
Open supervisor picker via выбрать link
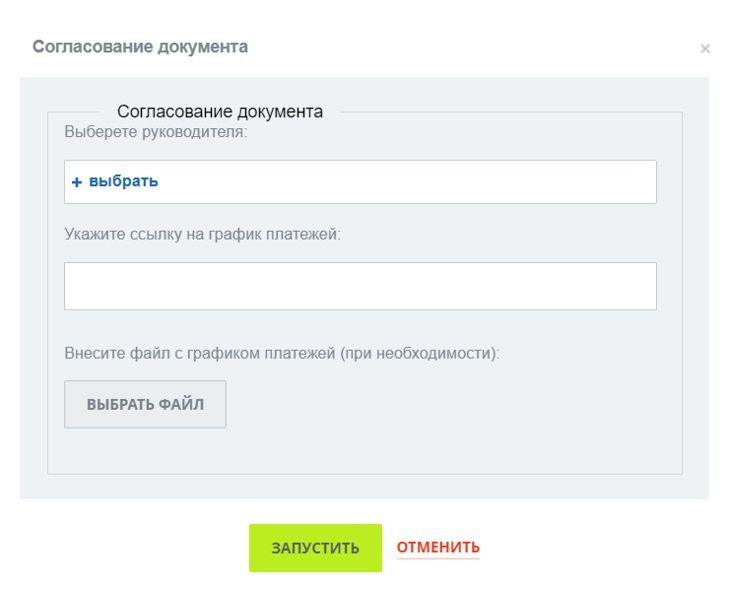pos(123,182)
